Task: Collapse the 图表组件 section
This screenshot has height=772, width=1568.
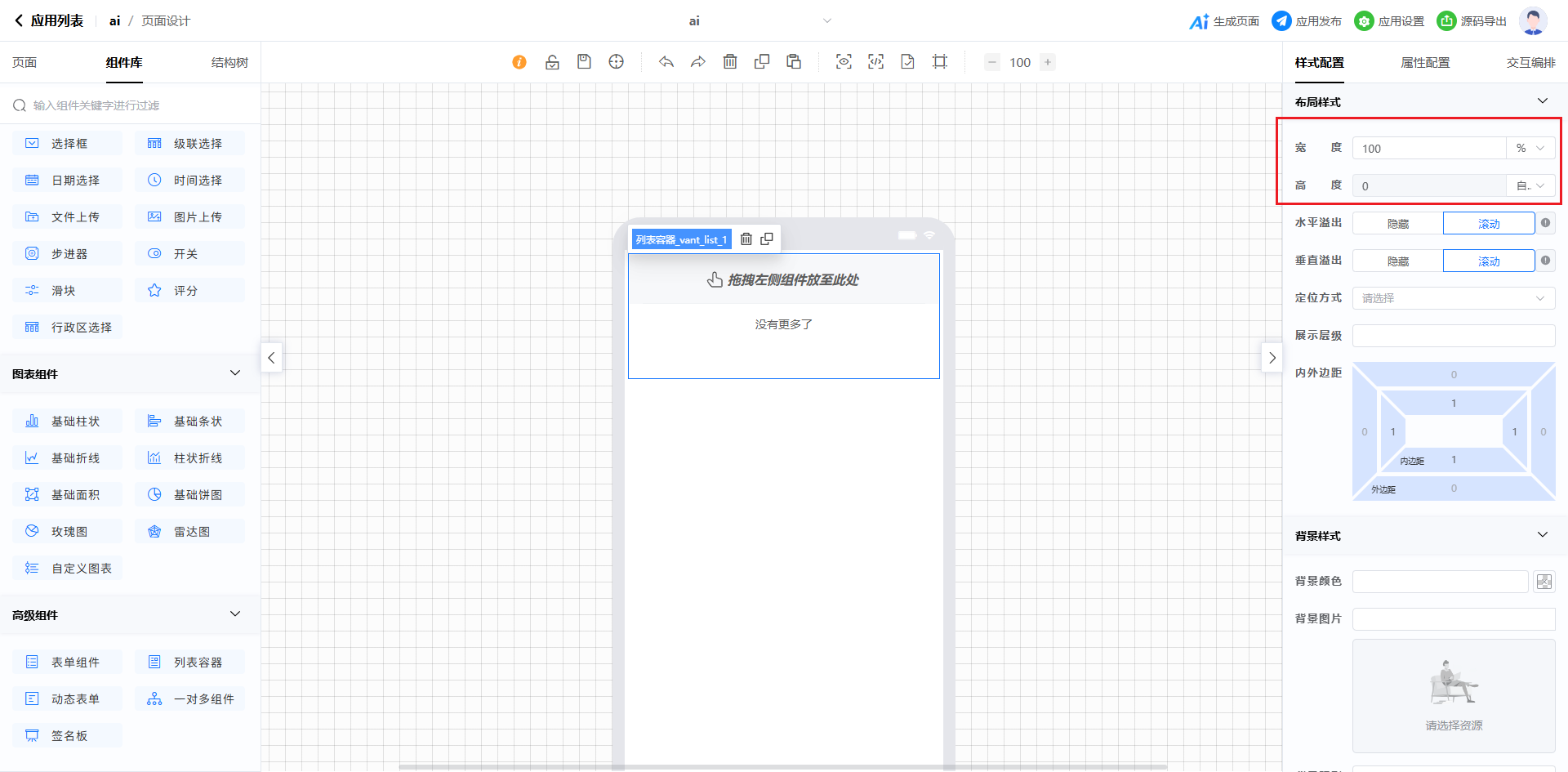Action: (235, 373)
